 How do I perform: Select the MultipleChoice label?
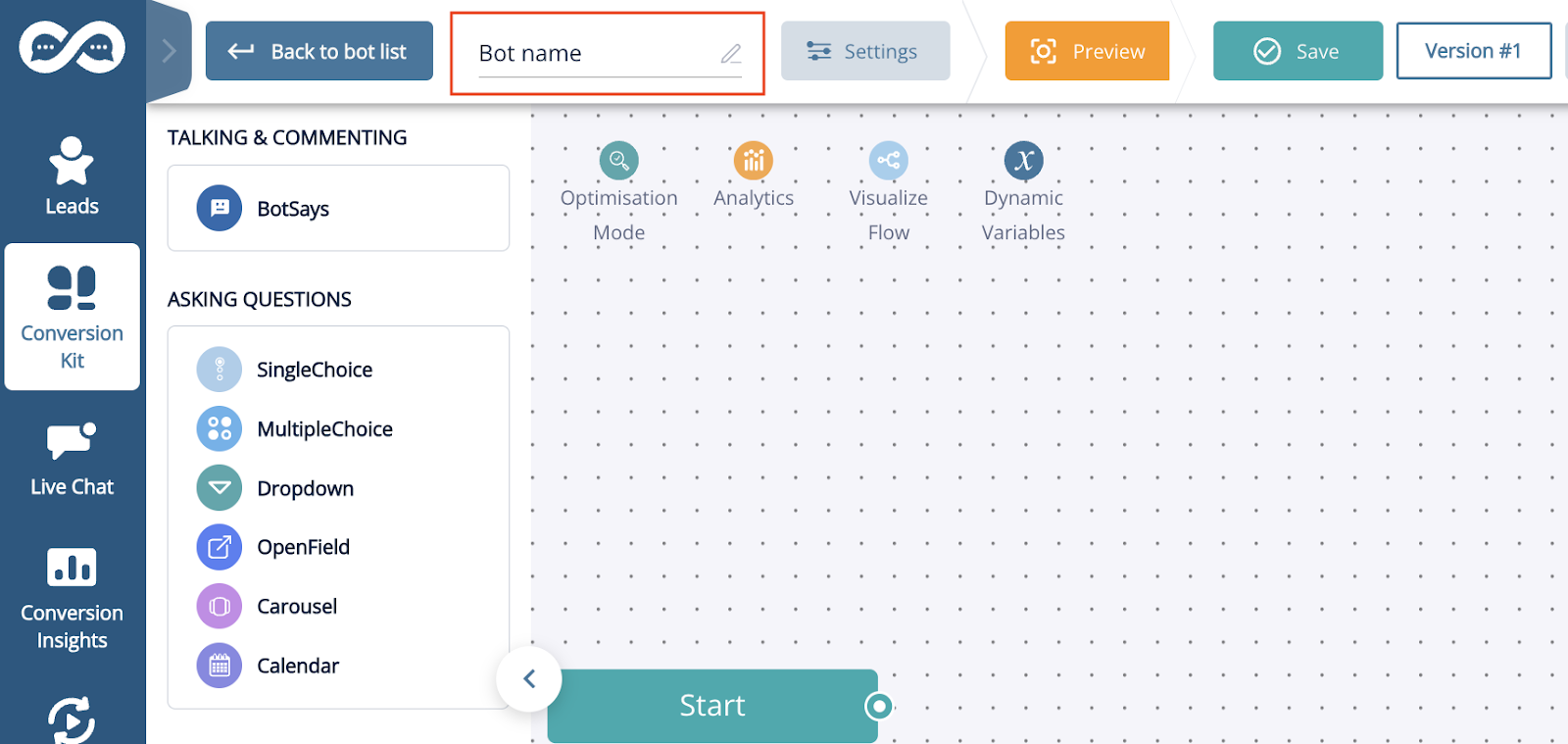coord(324,429)
